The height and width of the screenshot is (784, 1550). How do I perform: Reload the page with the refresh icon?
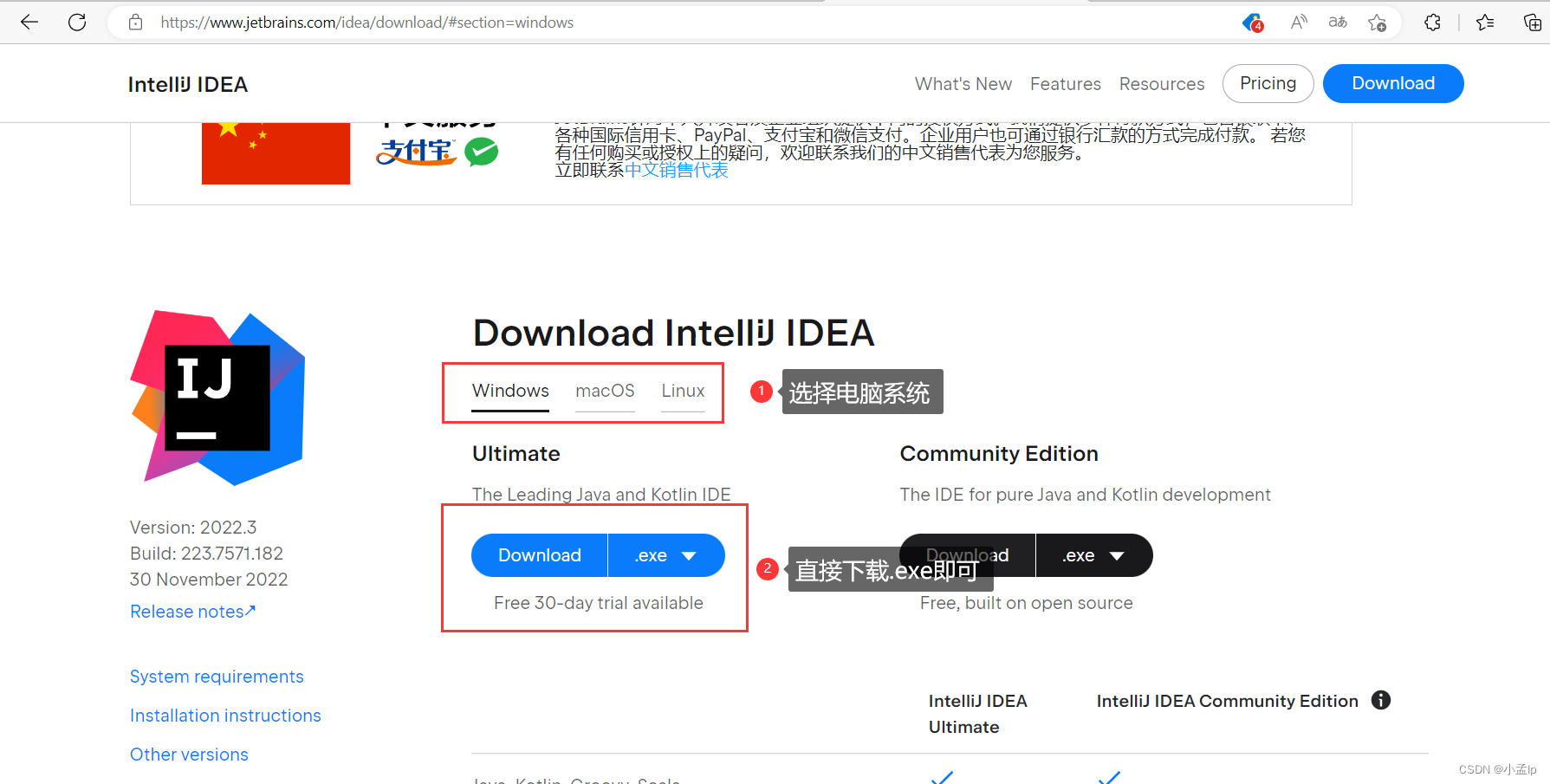tap(77, 22)
